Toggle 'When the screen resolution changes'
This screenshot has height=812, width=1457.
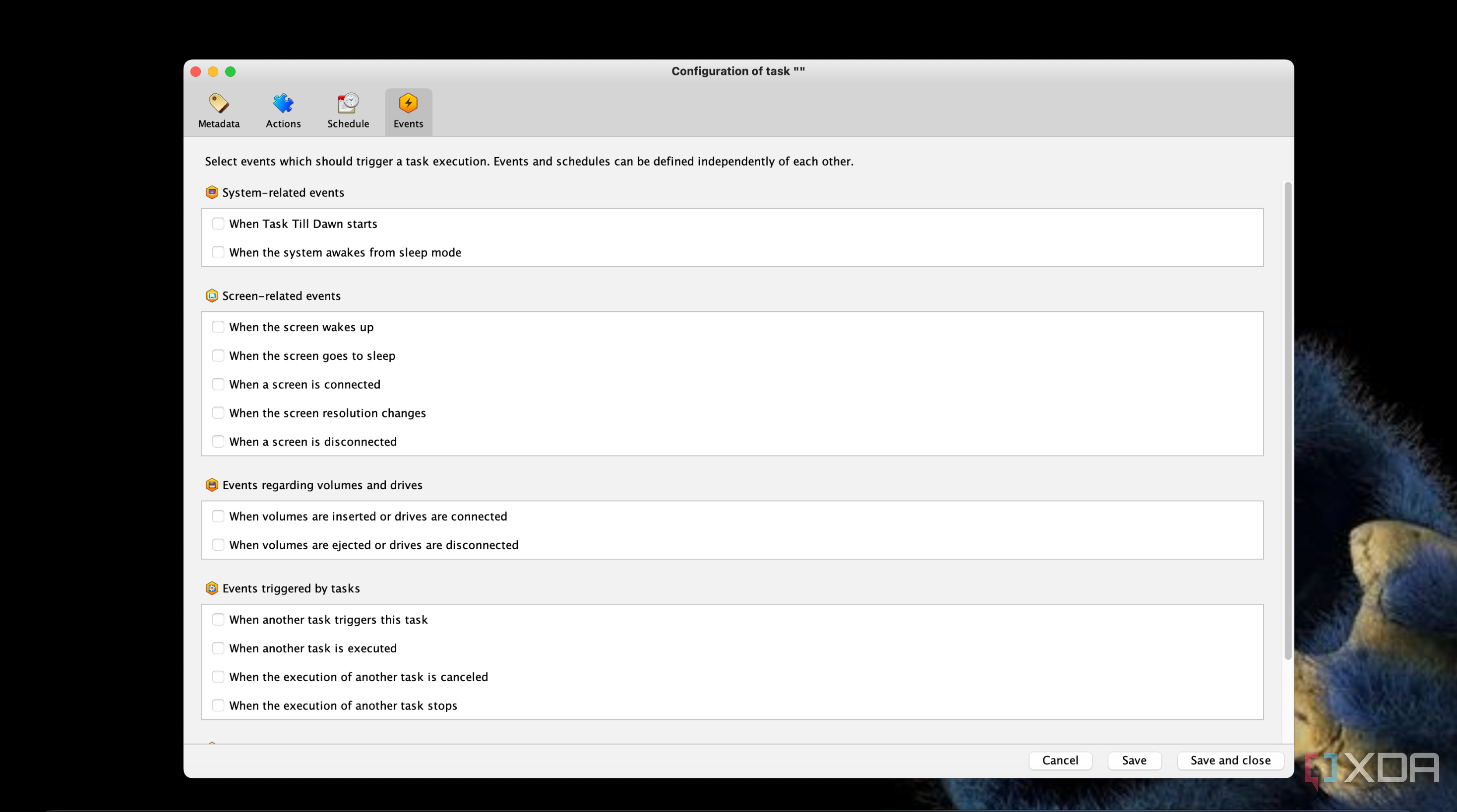pos(218,413)
